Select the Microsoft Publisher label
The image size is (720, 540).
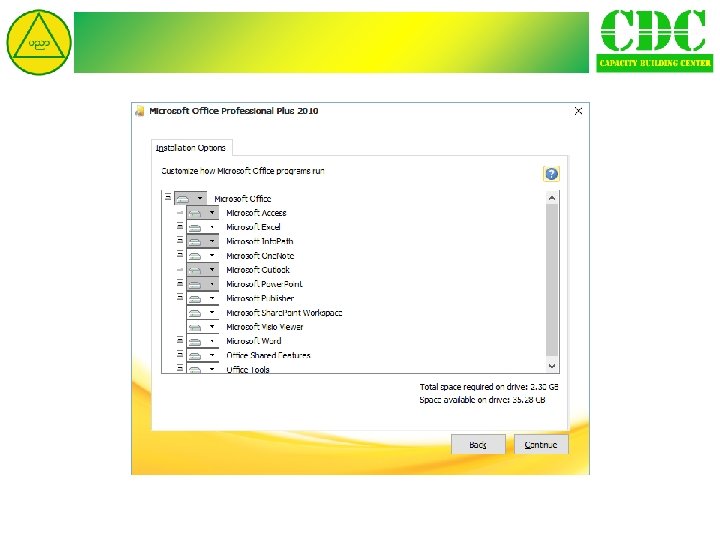[260, 298]
